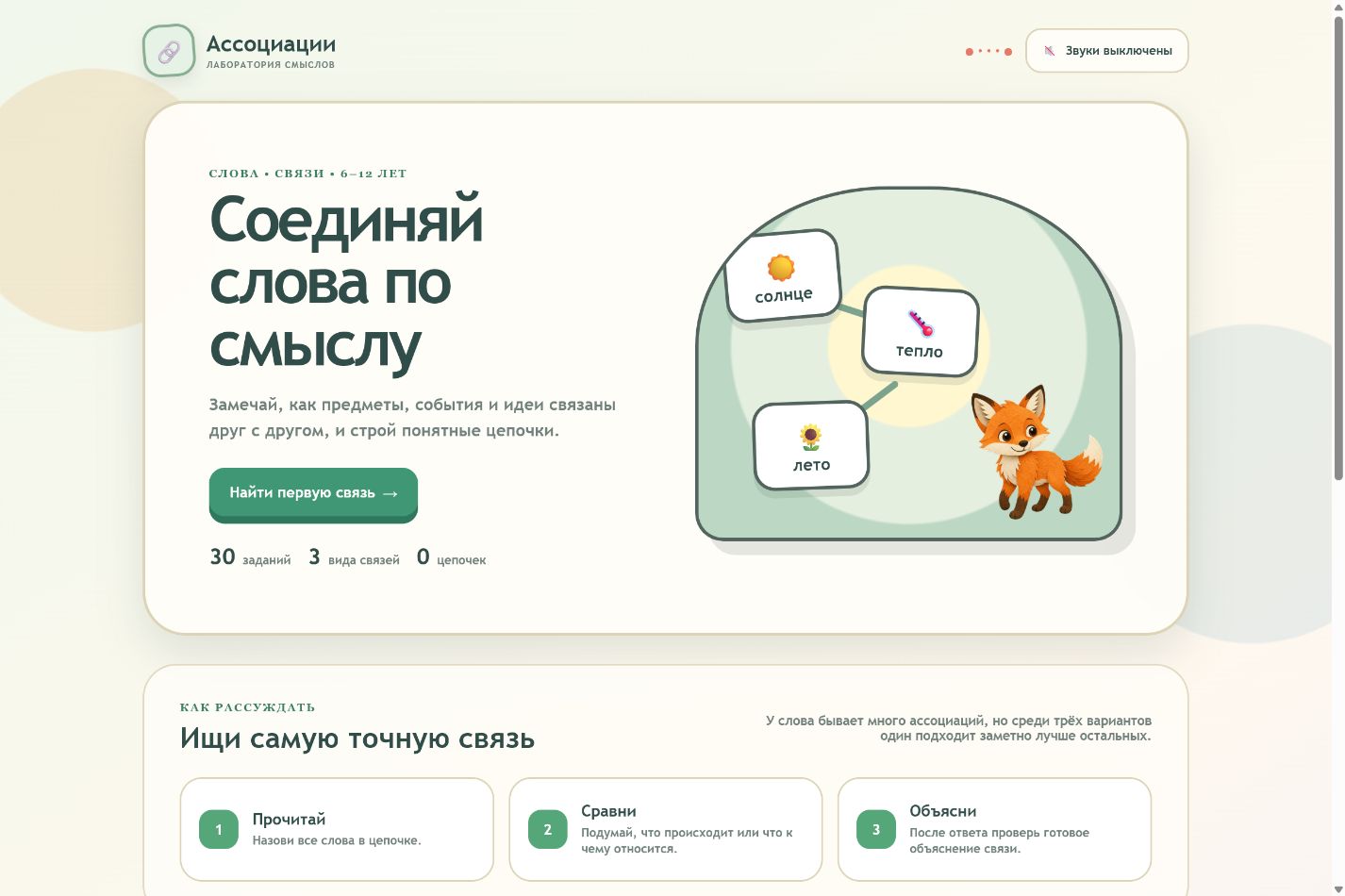This screenshot has height=896, width=1345.
Task: Click the «КАК РАССУЖДАТЬ» section label
Action: coord(247,707)
